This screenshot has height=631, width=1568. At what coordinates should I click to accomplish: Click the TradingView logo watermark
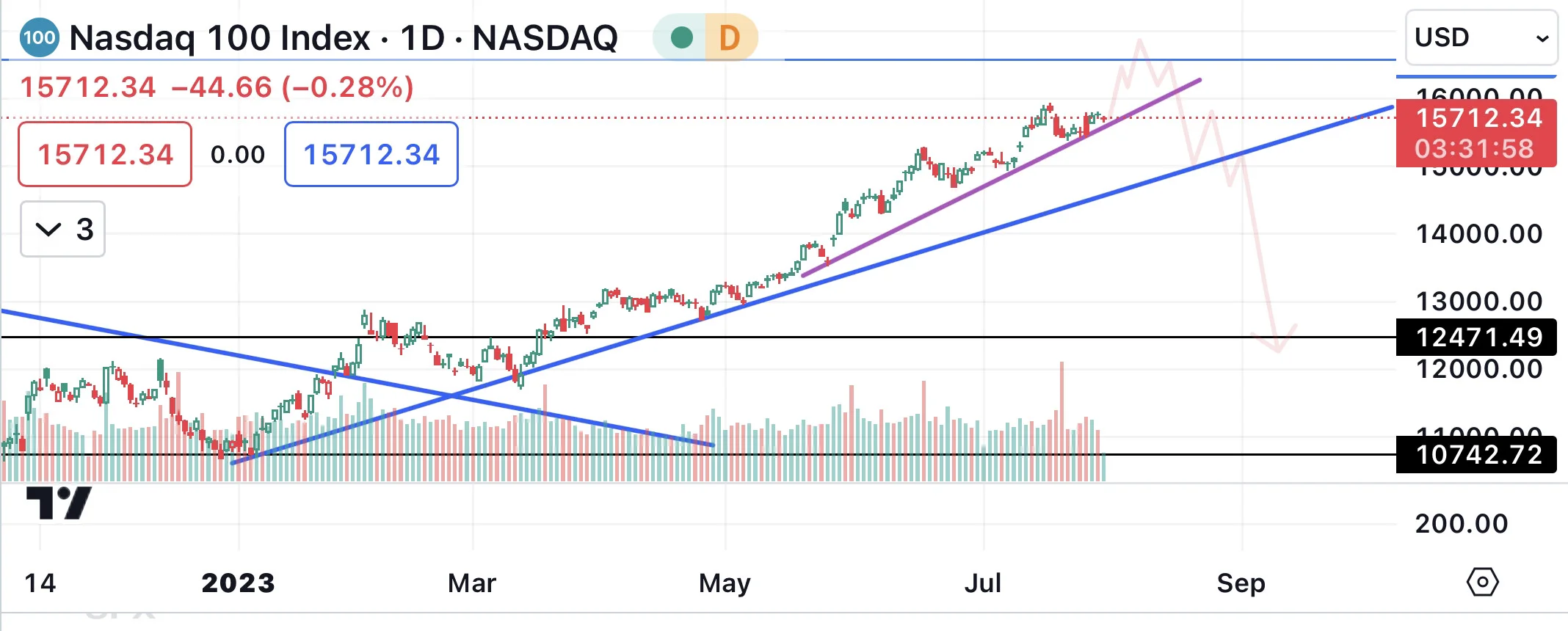[x=59, y=503]
